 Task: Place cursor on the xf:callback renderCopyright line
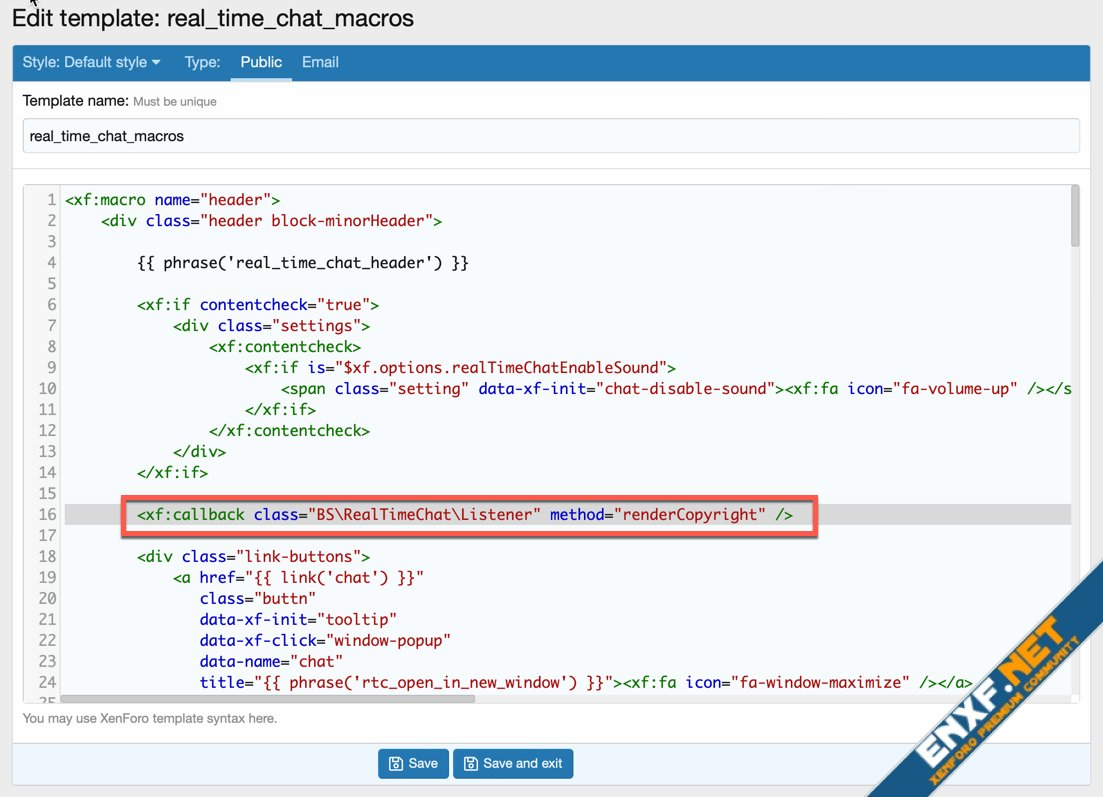coord(465,514)
